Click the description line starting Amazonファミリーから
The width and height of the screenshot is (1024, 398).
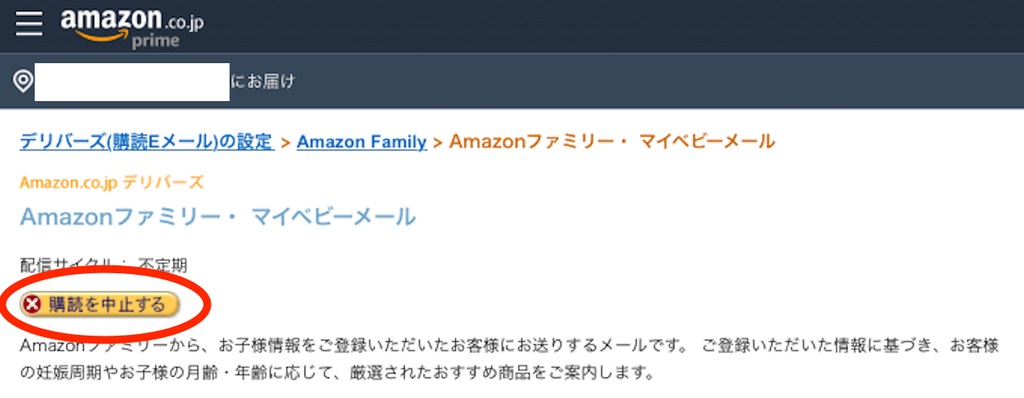[x=510, y=345]
